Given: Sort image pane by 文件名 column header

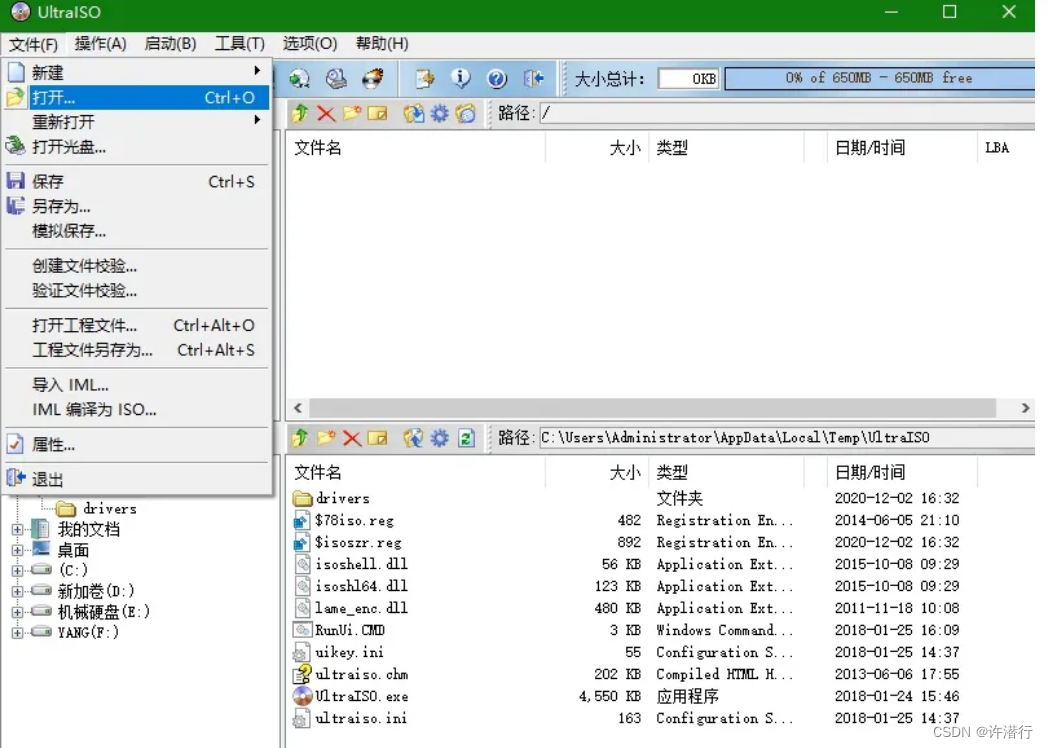Looking at the screenshot, I should [416, 148].
